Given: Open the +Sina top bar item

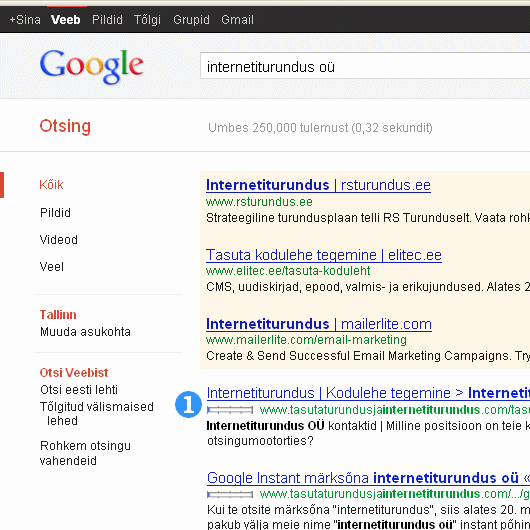Looking at the screenshot, I should coord(25,20).
